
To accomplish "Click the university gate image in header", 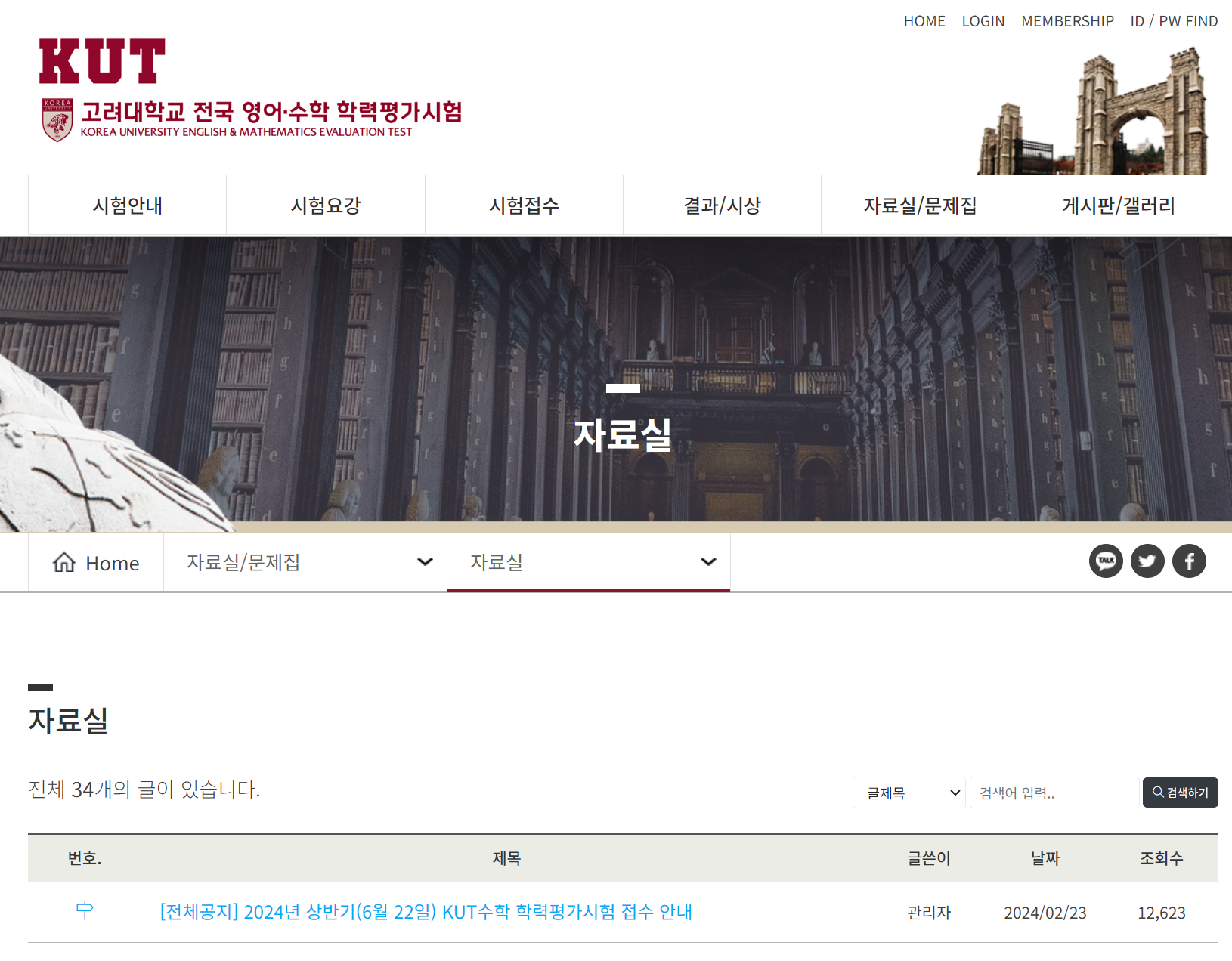I will point(1093,111).
